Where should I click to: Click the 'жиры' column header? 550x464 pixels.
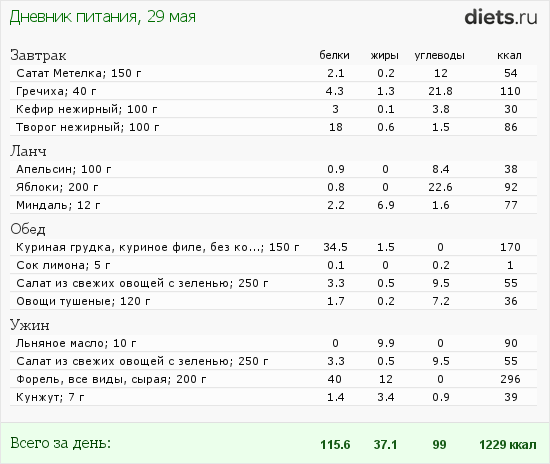coord(385,55)
